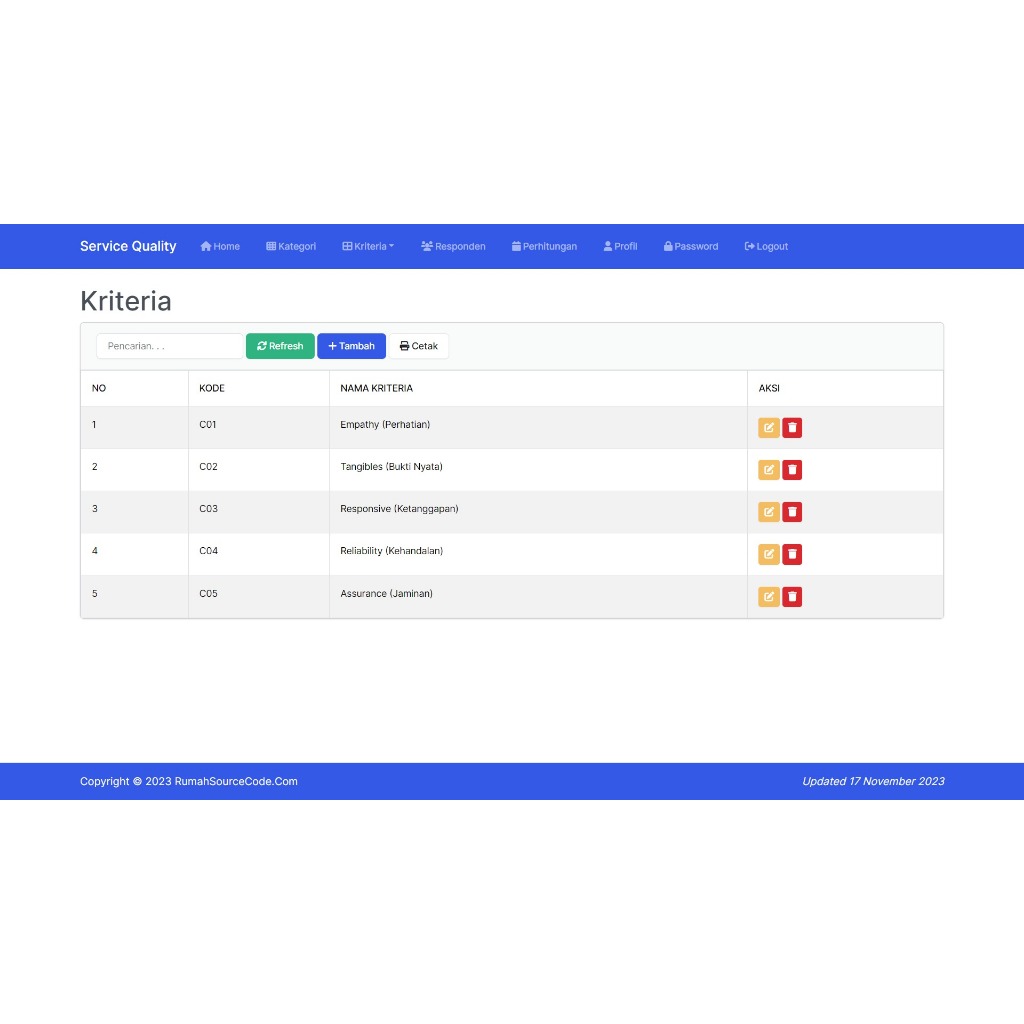The image size is (1024, 1024).
Task: Click the NO column header
Action: 135,389
